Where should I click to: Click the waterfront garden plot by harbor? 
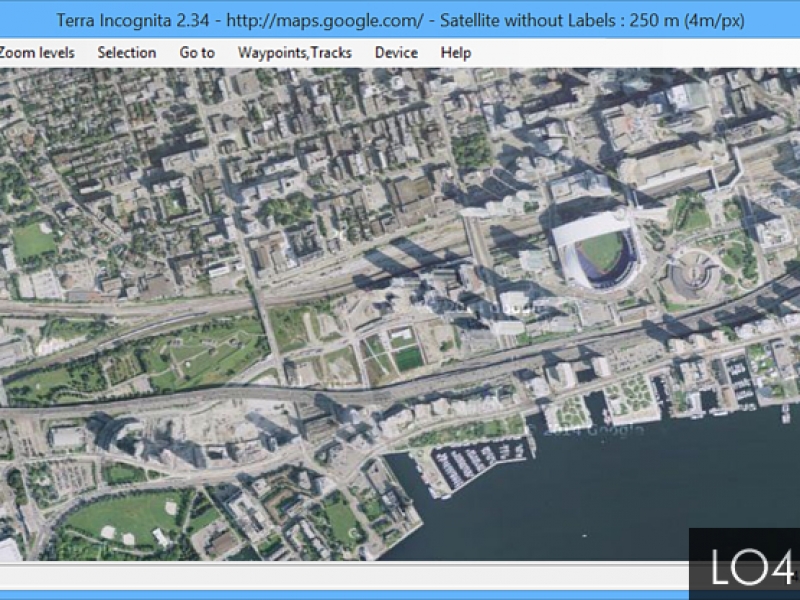[630, 397]
